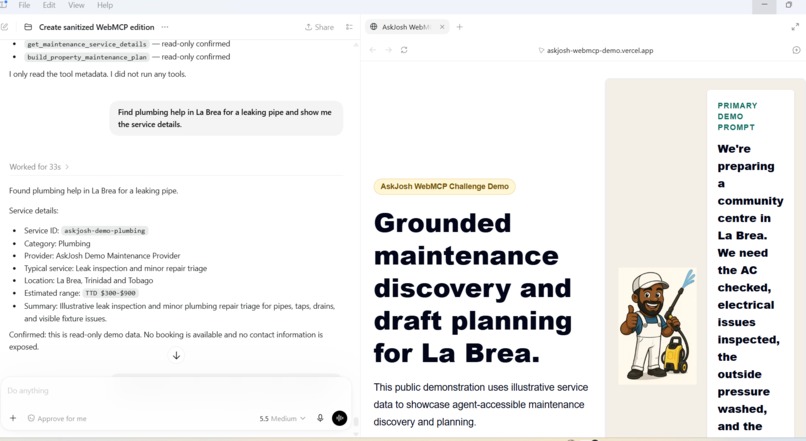The image size is (806, 441).
Task: Expand the 'Worked for 33s' details
Action: [39, 167]
